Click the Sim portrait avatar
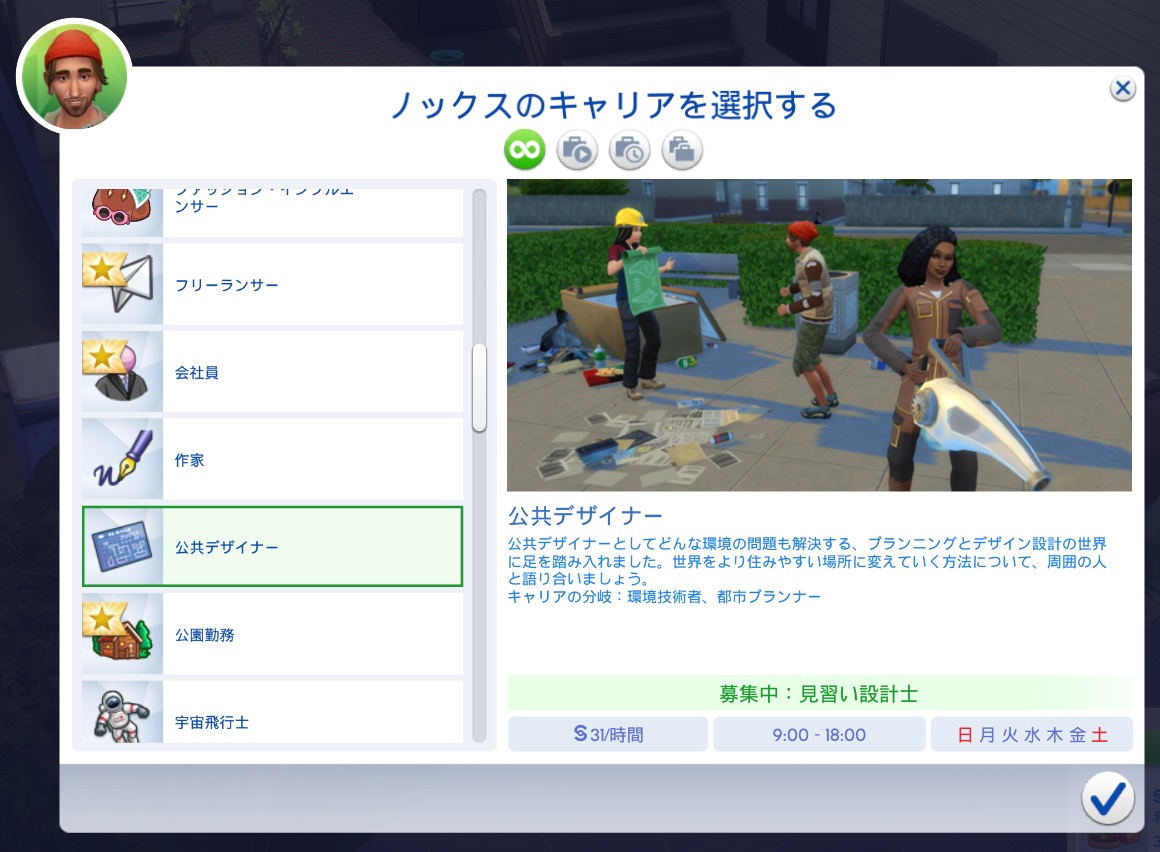The image size is (1160, 852). click(74, 76)
